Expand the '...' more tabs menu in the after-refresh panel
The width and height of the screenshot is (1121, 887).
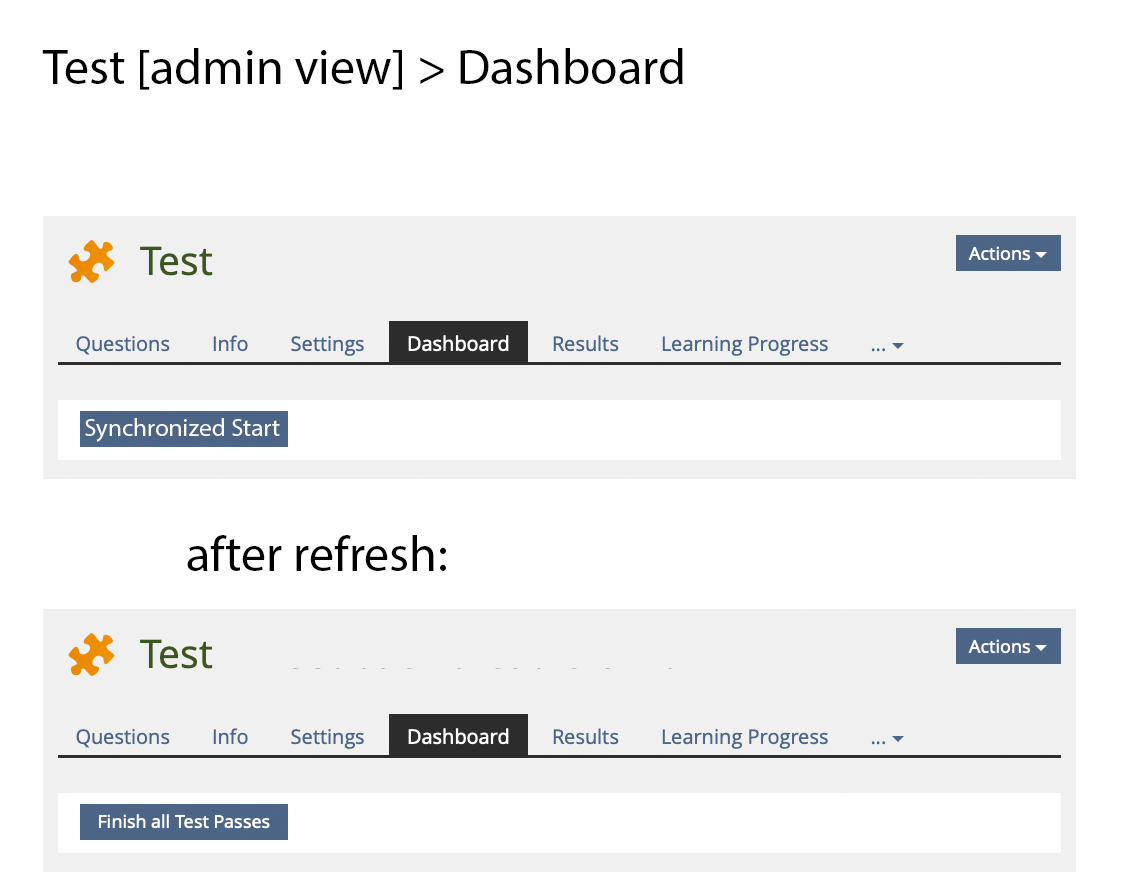887,737
